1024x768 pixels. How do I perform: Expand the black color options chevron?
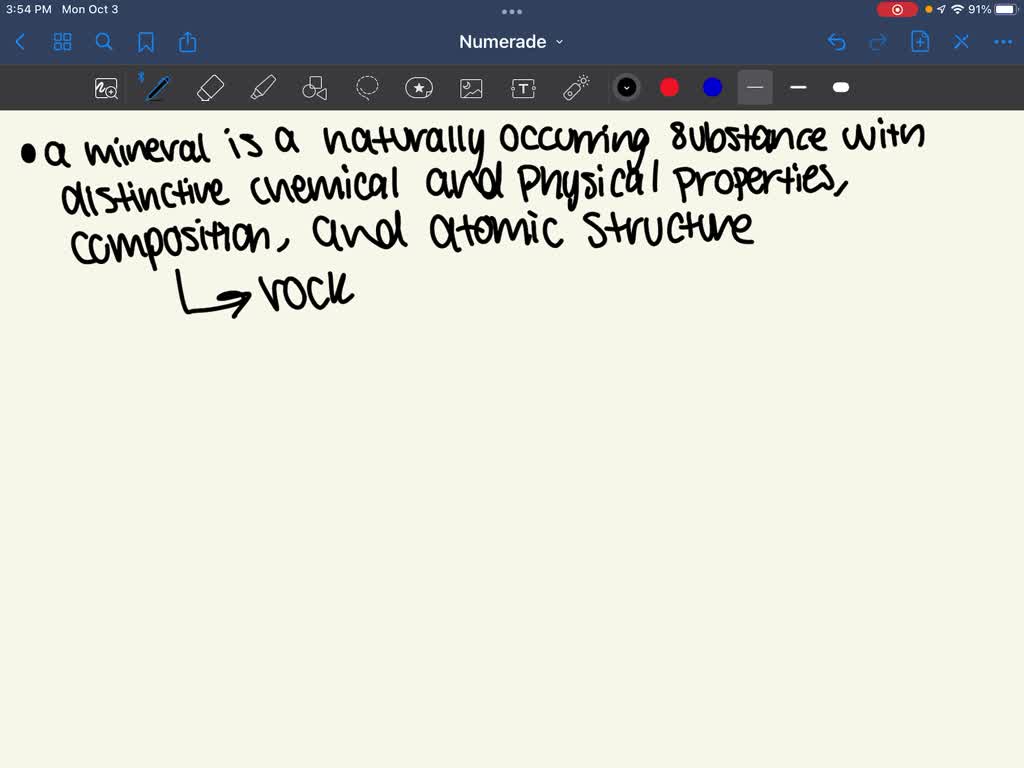point(627,87)
